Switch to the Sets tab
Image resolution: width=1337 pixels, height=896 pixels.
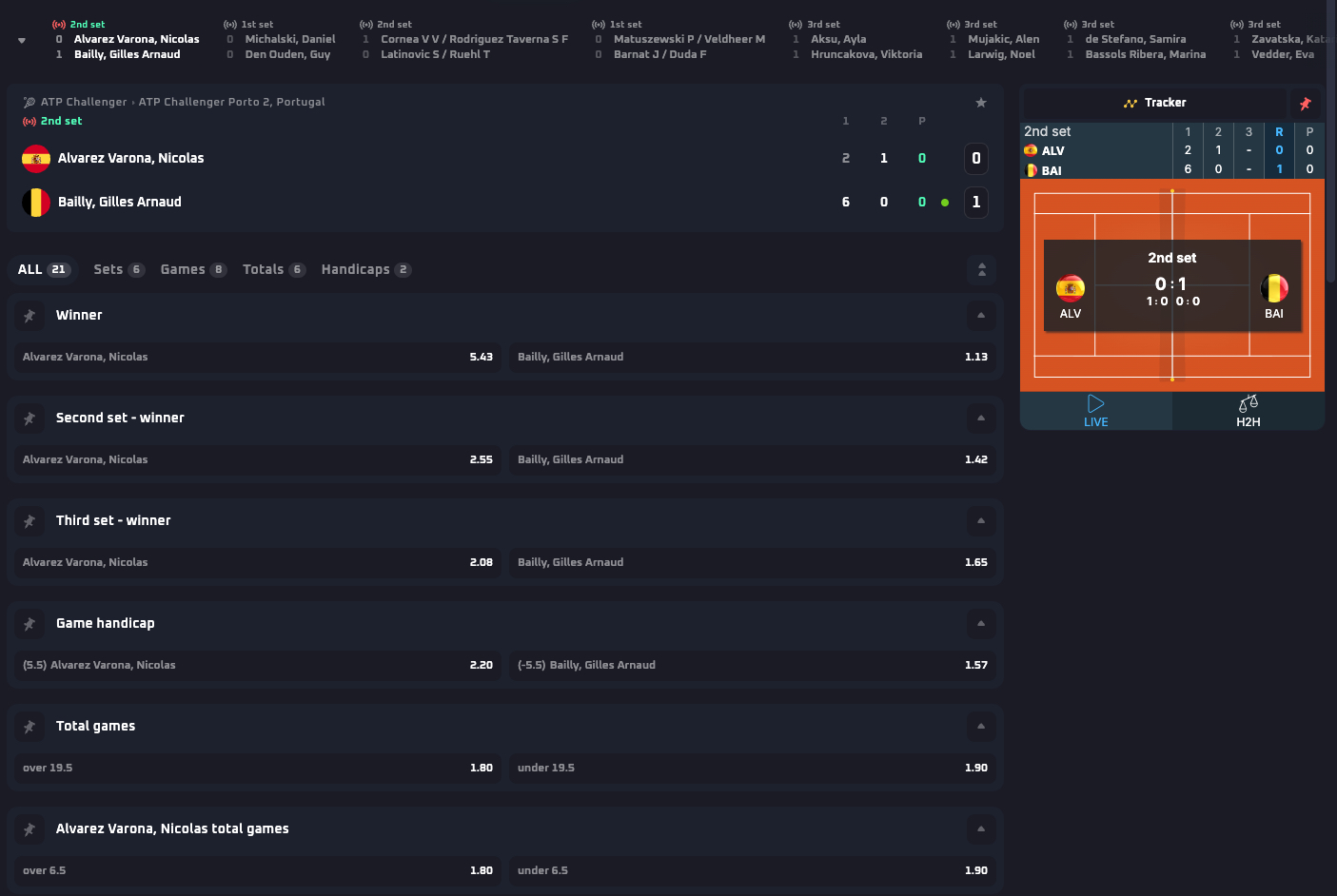pos(118,270)
